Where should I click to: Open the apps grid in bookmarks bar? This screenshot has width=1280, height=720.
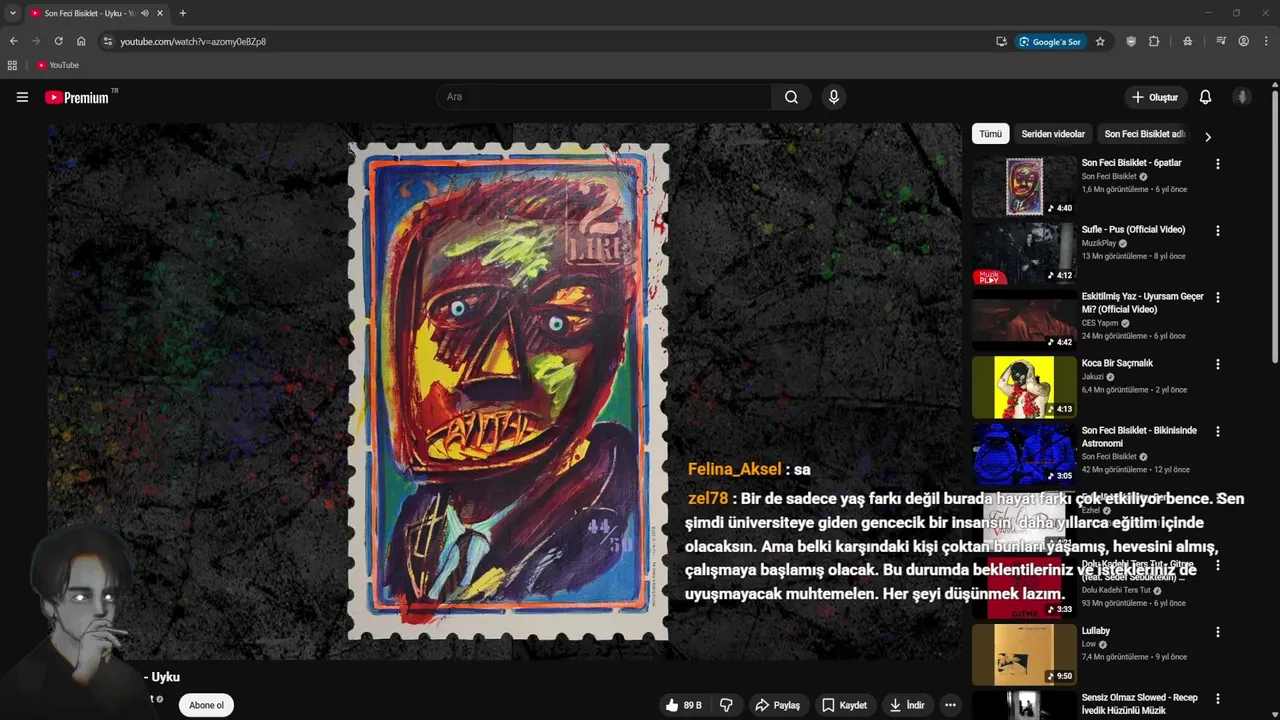12,65
